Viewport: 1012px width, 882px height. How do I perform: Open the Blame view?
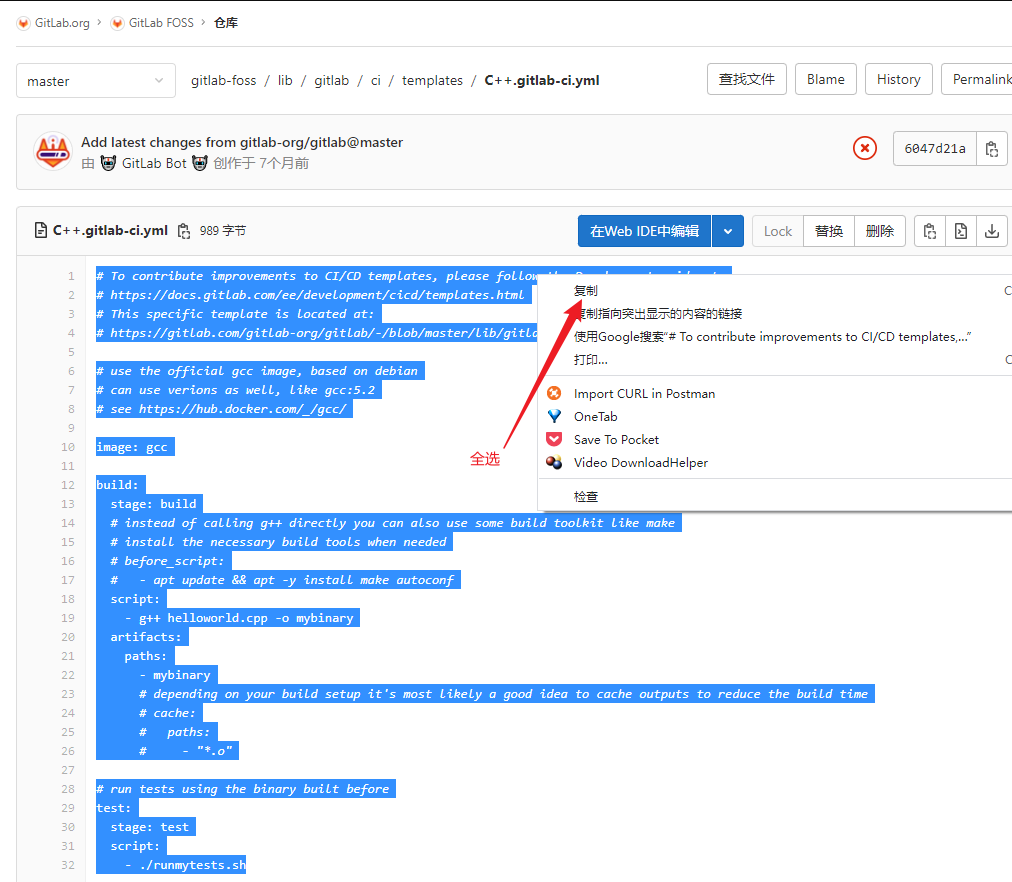click(825, 79)
